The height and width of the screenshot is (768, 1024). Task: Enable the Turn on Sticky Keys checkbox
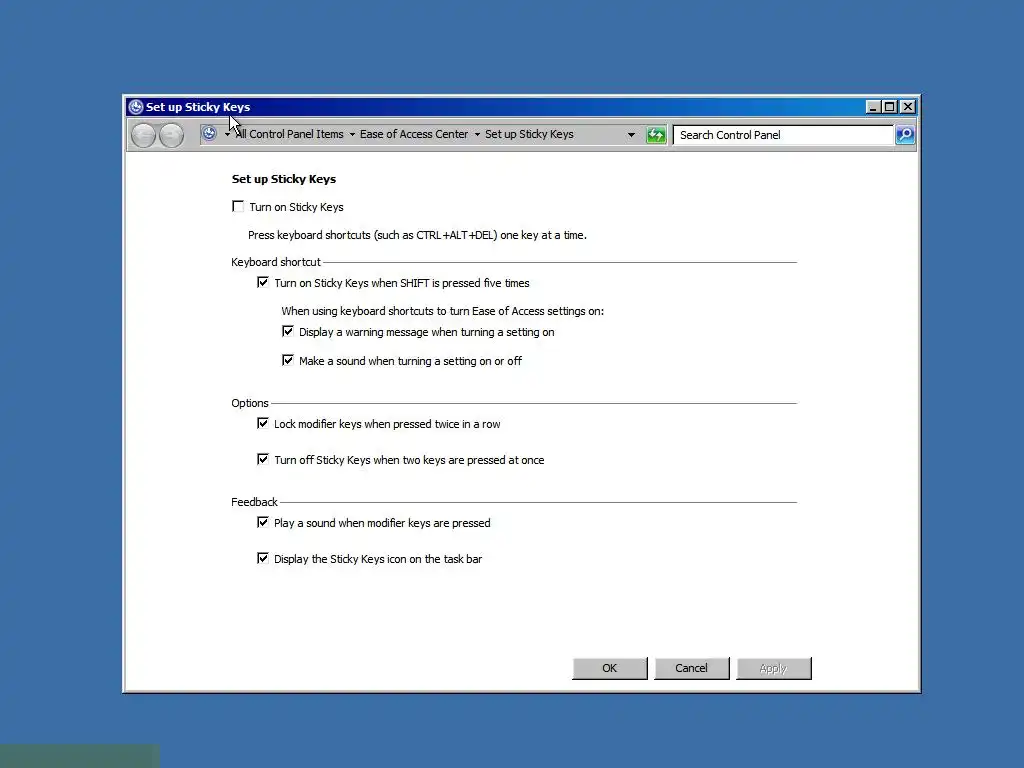pos(238,206)
